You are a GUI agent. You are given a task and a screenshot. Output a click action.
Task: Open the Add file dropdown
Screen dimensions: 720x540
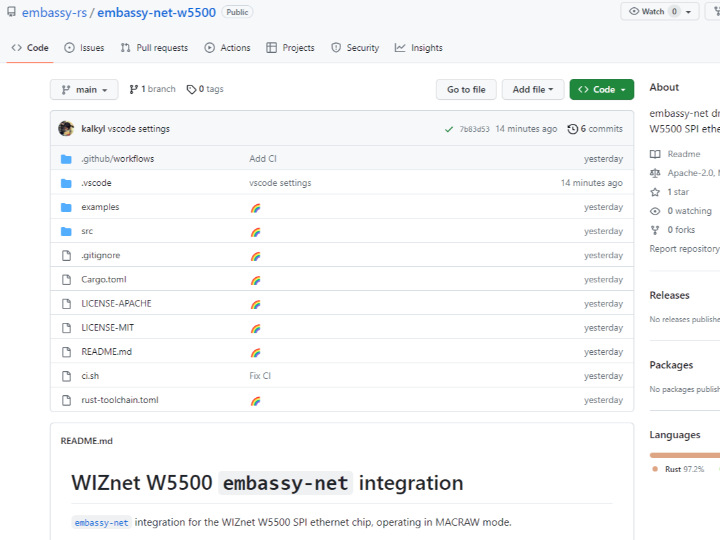tap(533, 90)
